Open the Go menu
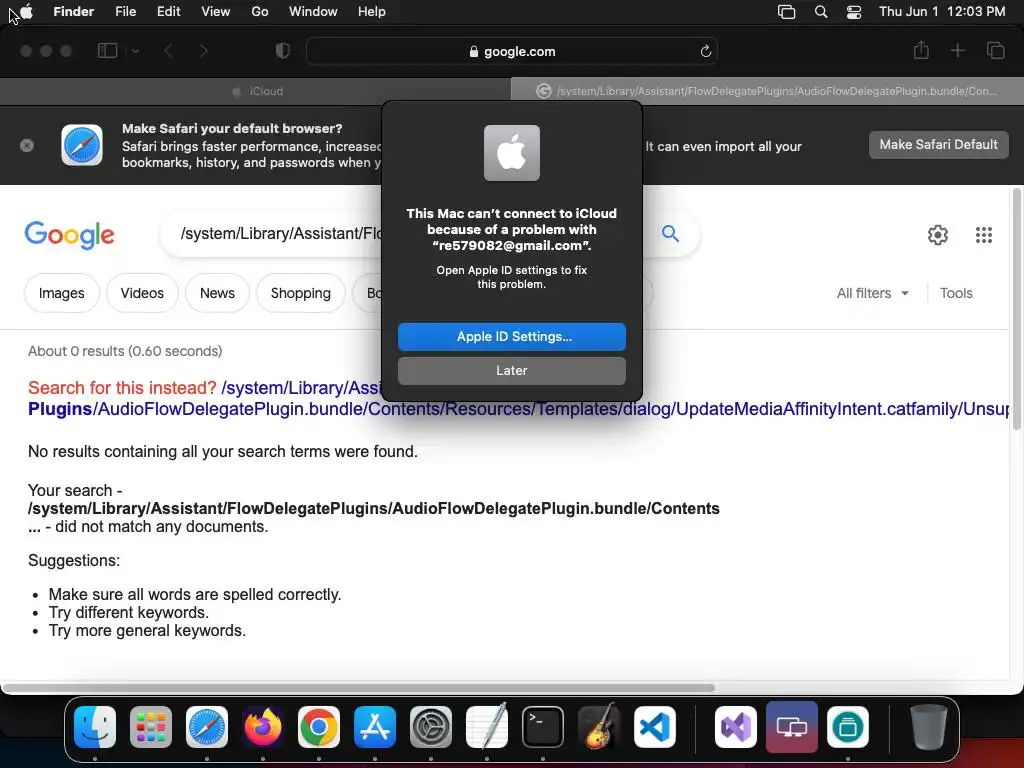Screen dimensions: 1024x768 click(260, 12)
